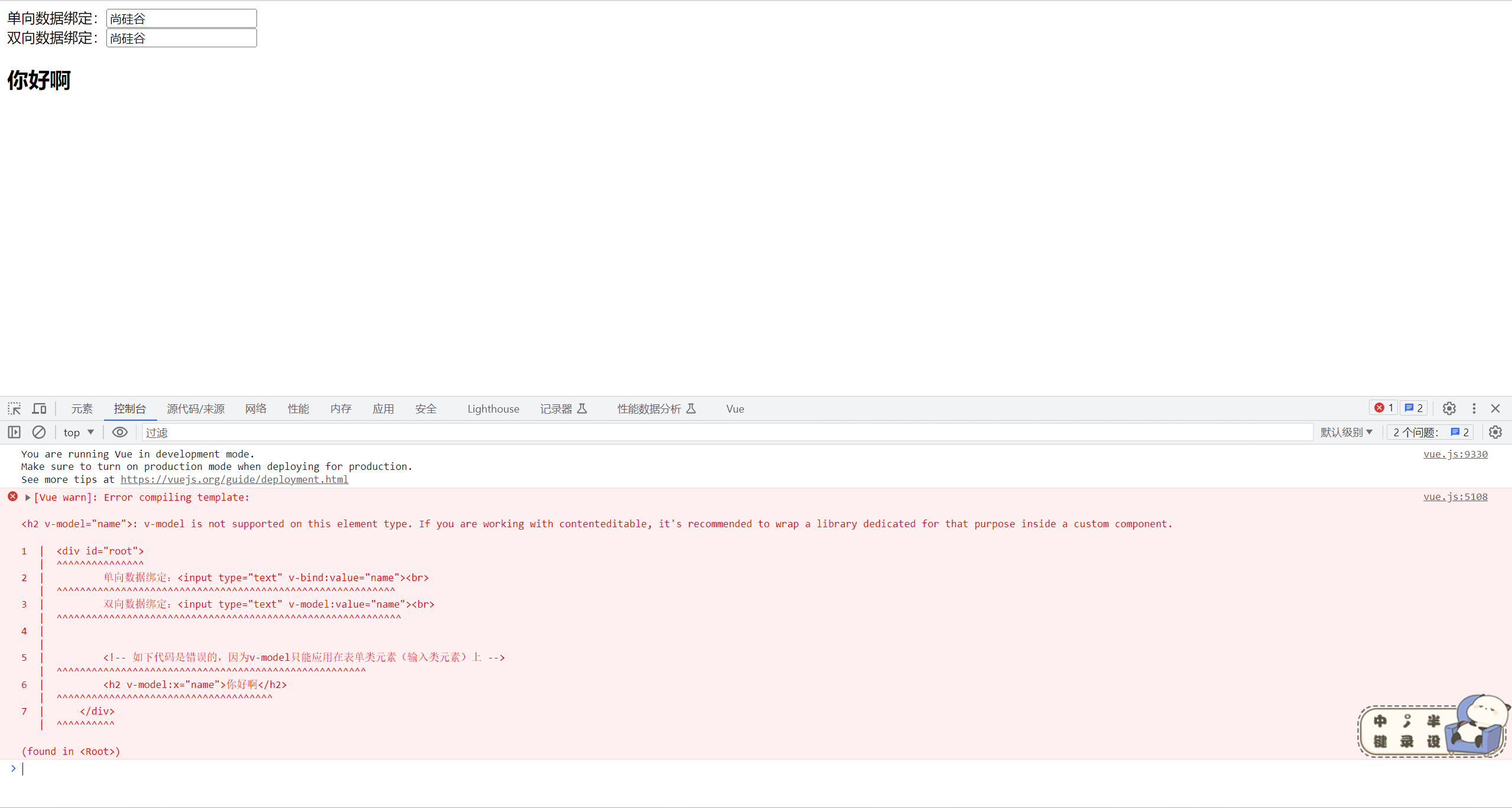
Task: Click the show console drawer icon
Action: coord(14,432)
